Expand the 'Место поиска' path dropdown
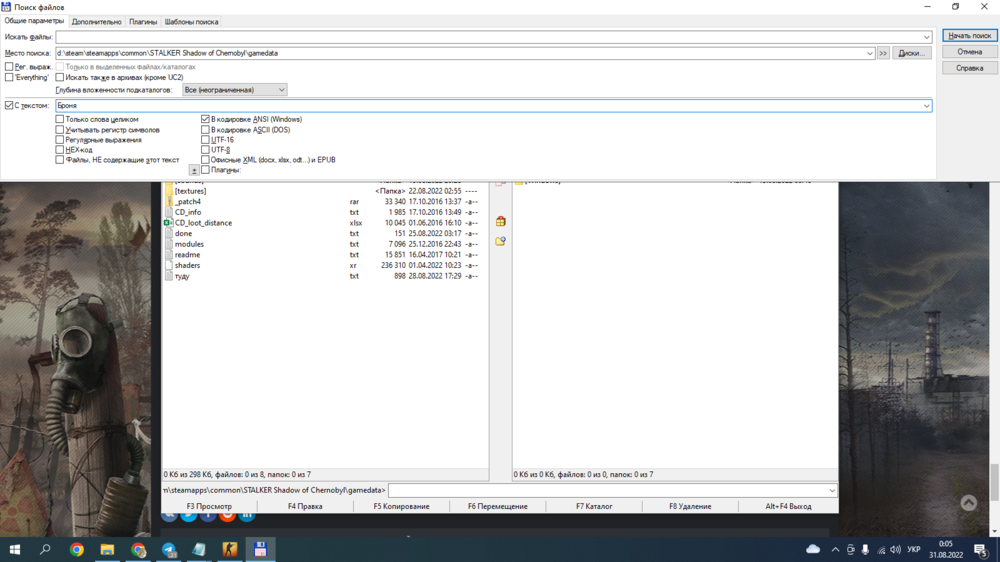The image size is (1000, 562). [x=870, y=53]
